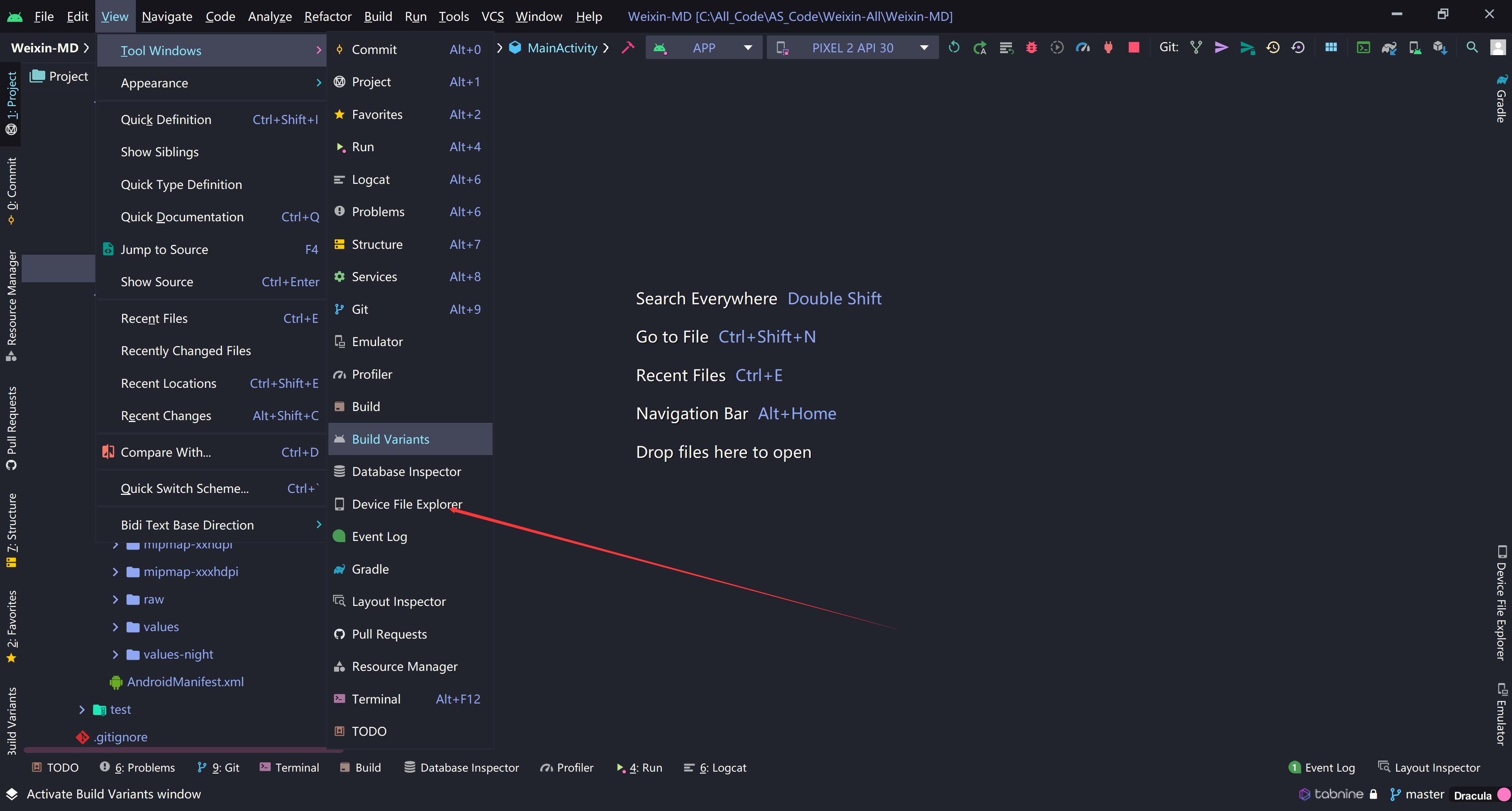The width and height of the screenshot is (1512, 811).
Task: Click the Git show history clock icon
Action: point(1273,48)
